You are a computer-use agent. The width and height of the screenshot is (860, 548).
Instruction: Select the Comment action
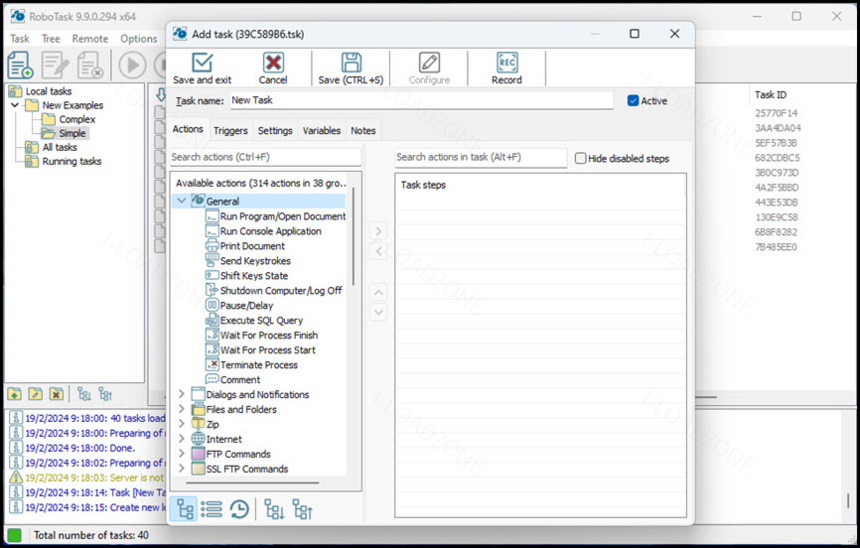(233, 379)
